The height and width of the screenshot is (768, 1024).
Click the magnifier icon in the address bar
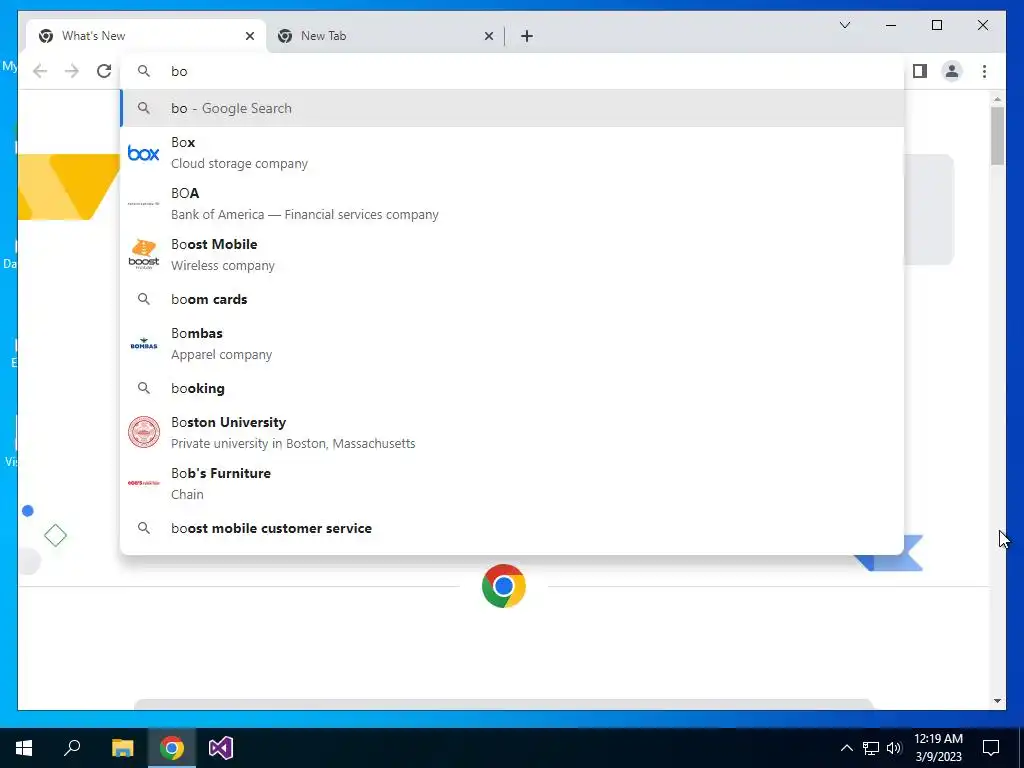pyautogui.click(x=144, y=71)
